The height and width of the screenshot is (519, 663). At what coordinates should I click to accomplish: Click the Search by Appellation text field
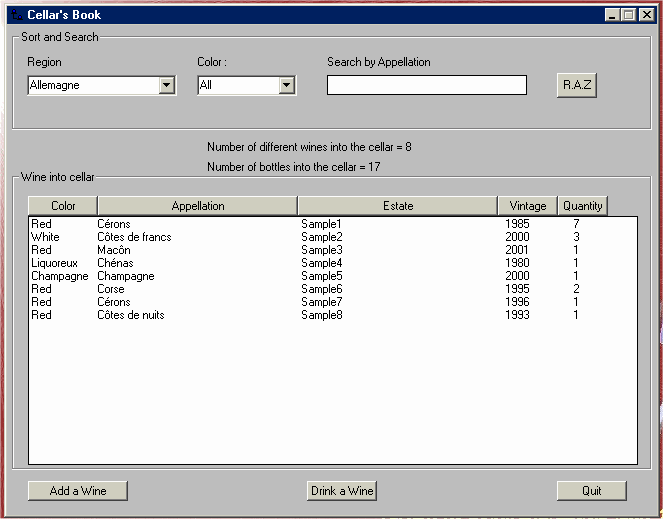426,86
